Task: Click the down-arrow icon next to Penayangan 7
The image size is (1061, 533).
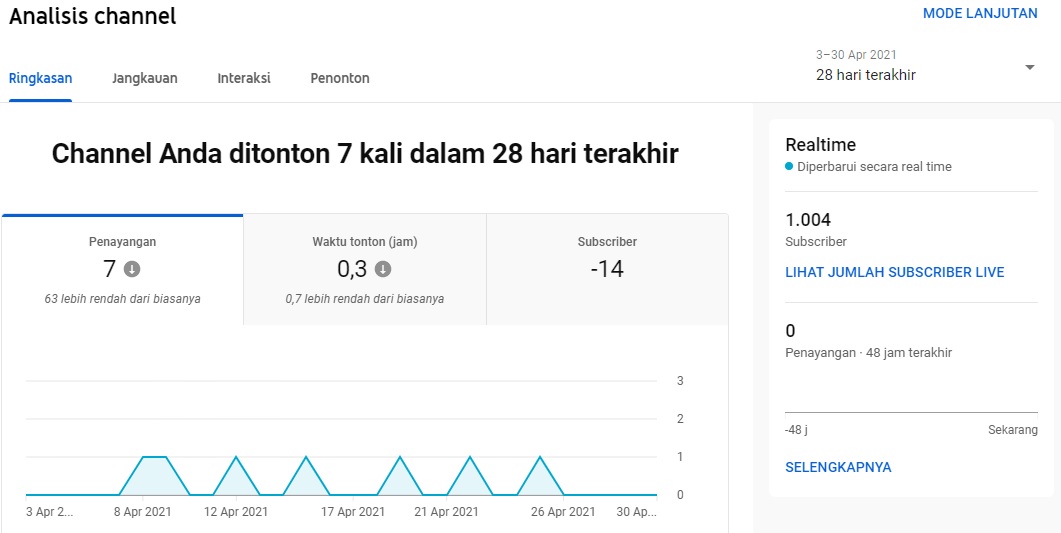Action: point(132,269)
